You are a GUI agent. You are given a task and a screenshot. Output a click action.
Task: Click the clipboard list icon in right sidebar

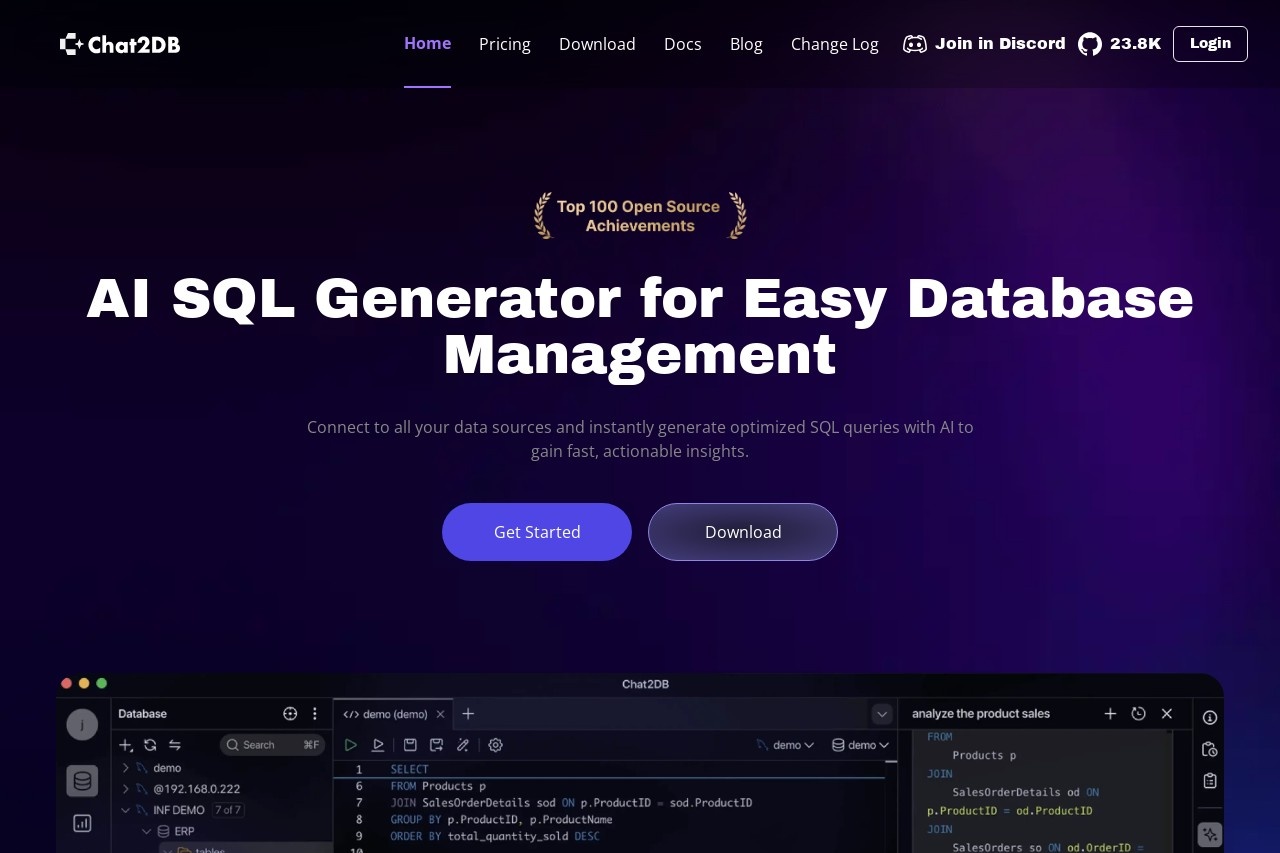point(1210,781)
